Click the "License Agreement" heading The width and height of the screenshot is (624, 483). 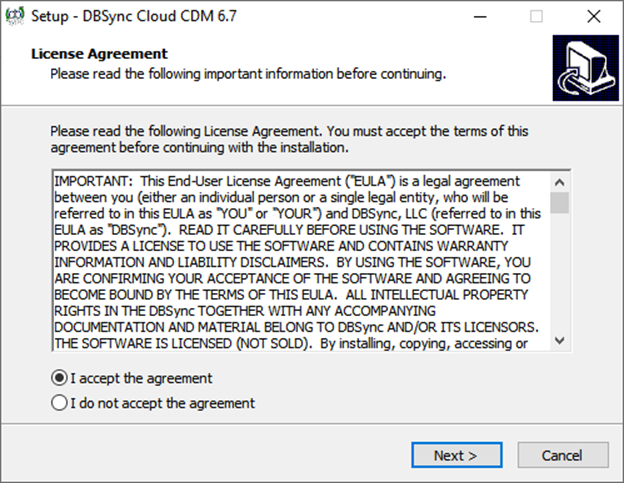pos(100,53)
